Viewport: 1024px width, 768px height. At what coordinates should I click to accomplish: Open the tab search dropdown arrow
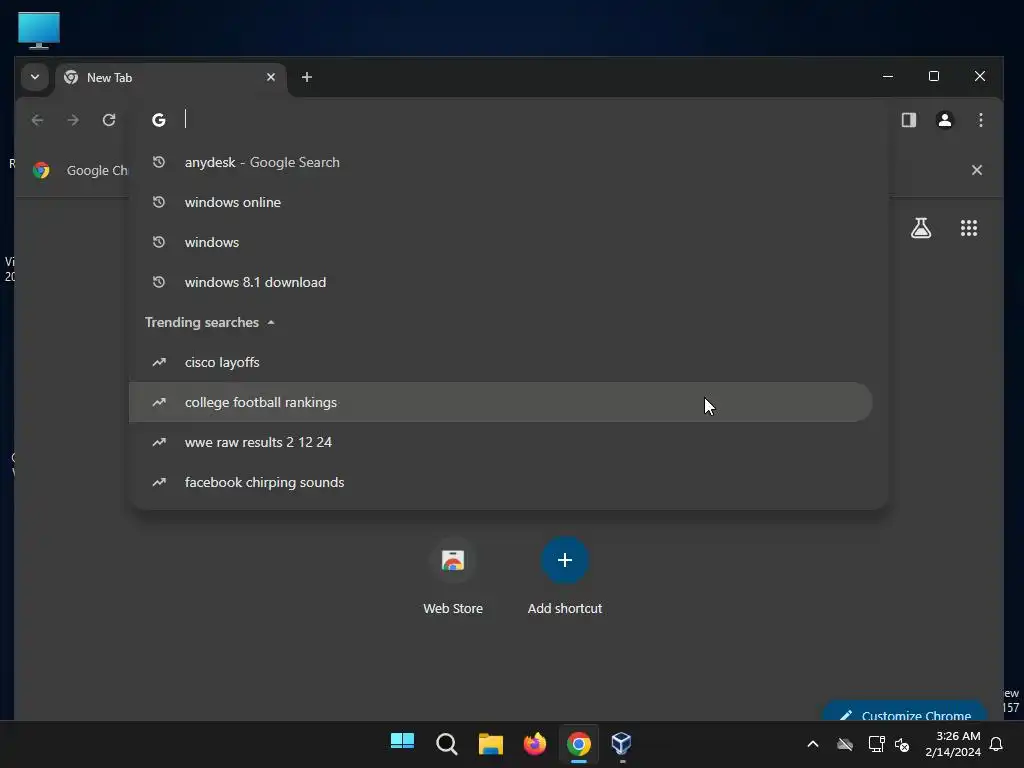(35, 77)
